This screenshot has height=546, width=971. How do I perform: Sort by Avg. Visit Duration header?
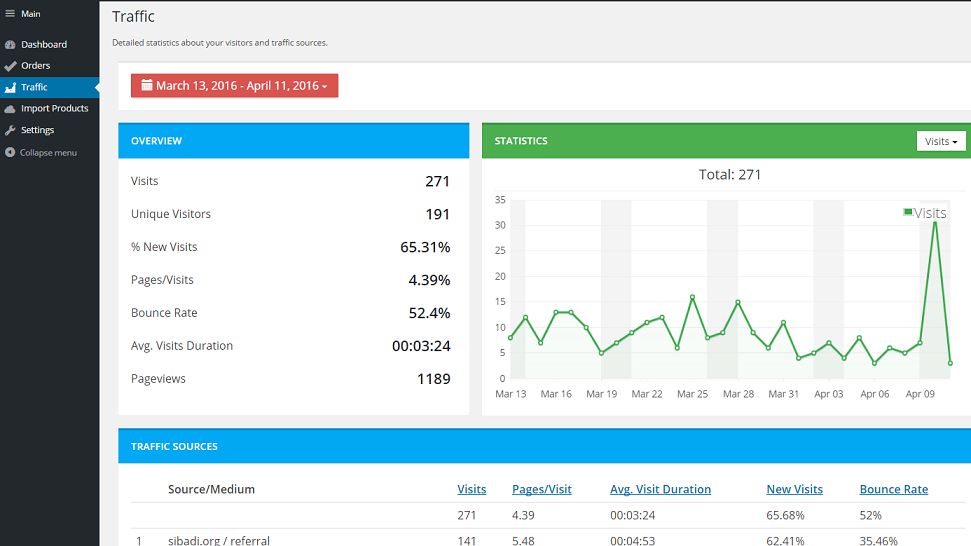point(660,490)
